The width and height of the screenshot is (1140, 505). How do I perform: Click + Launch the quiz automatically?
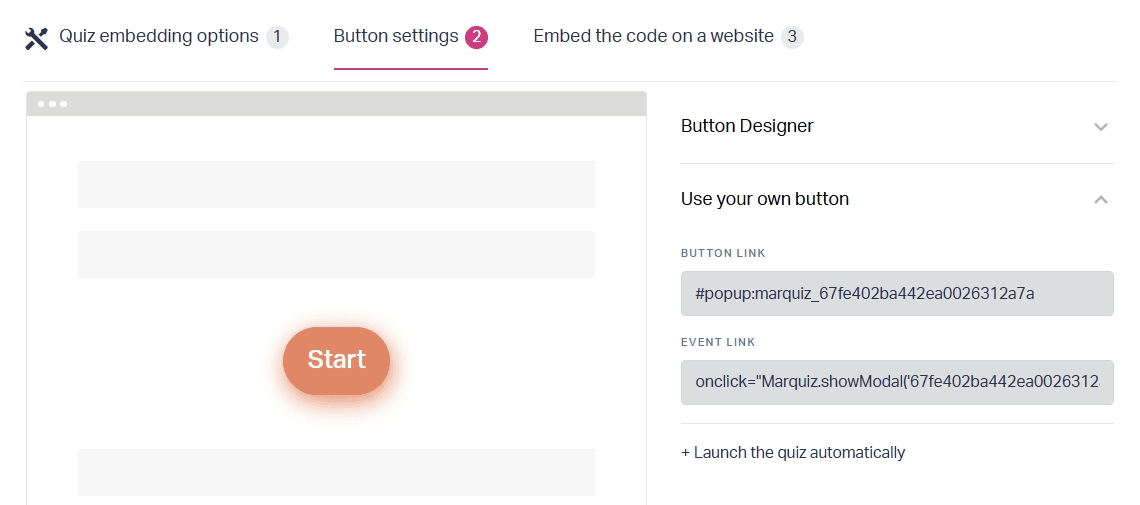(x=793, y=453)
